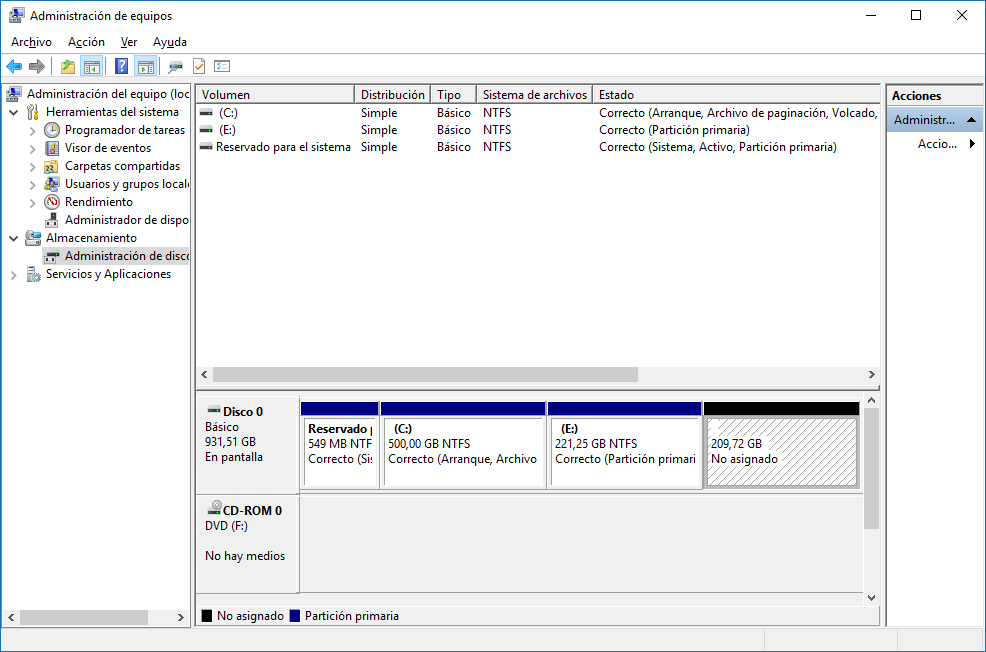Select the 221,25 GB (E:) partition block
Viewport: 986px width, 652px height.
pos(624,445)
